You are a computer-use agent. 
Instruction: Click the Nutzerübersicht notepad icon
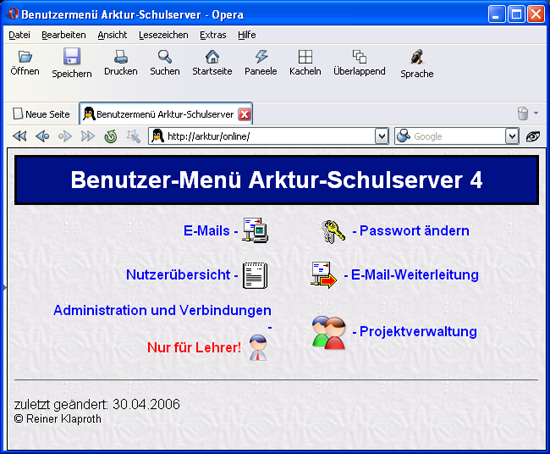(x=255, y=275)
